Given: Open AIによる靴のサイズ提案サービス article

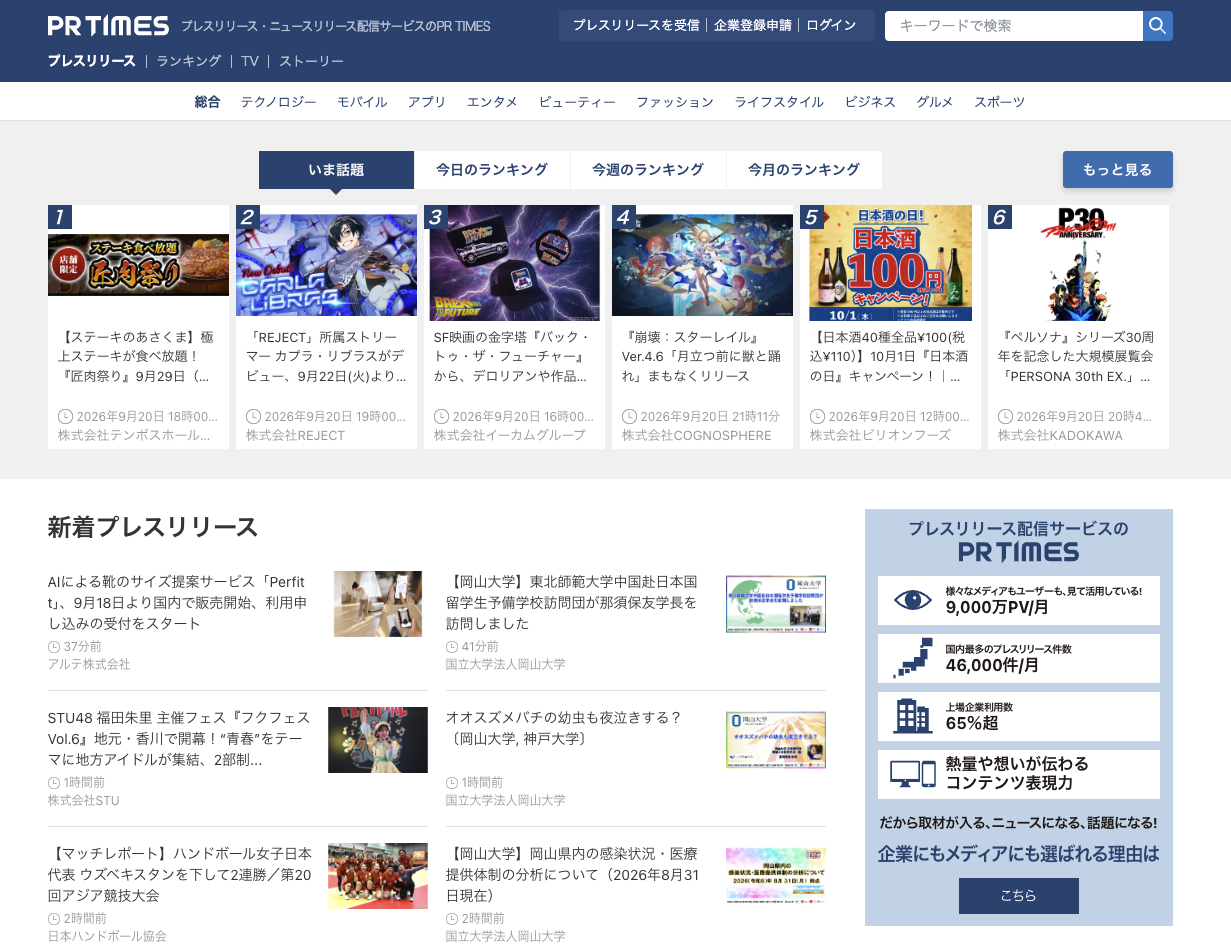Looking at the screenshot, I should pyautogui.click(x=178, y=602).
